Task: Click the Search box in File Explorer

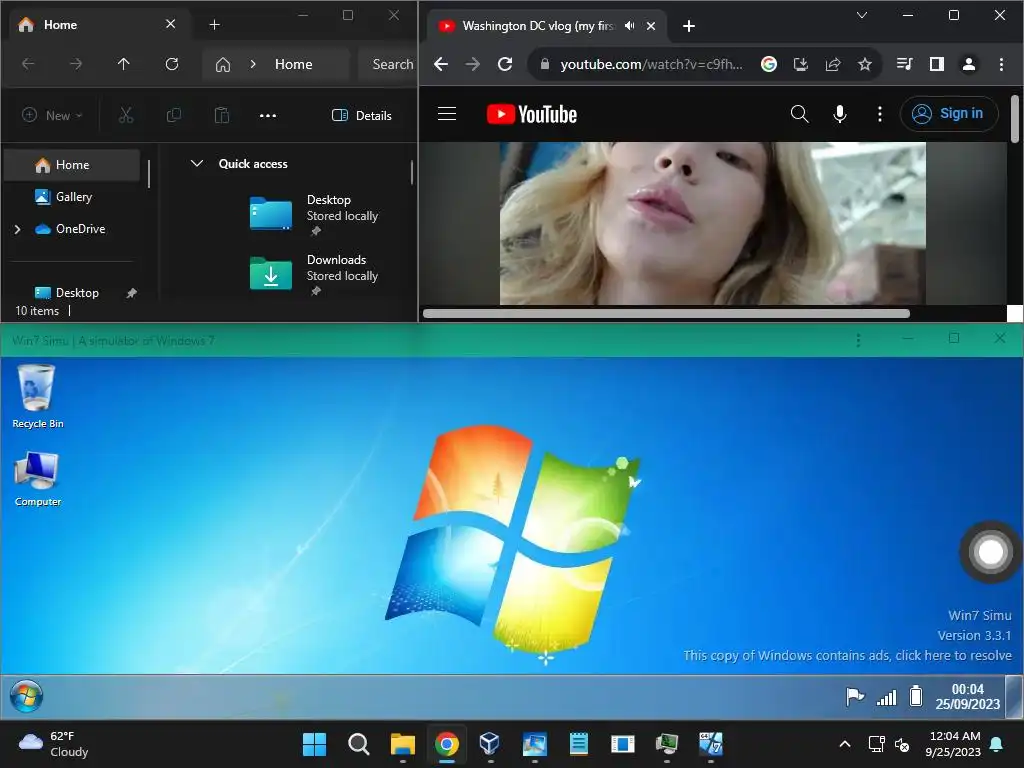Action: tap(388, 64)
